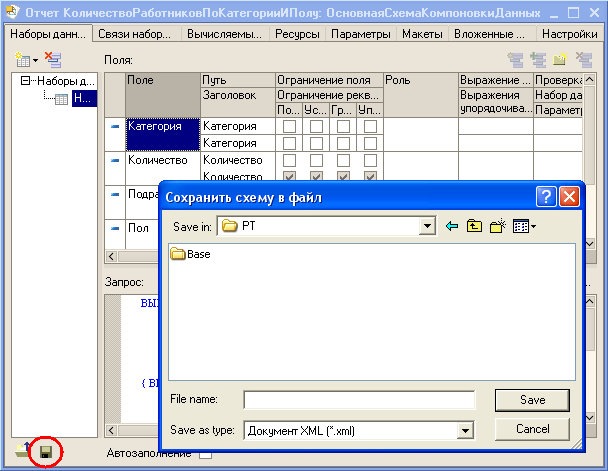Open the Наборы данных tab
The height and width of the screenshot is (471, 608).
tap(48, 34)
